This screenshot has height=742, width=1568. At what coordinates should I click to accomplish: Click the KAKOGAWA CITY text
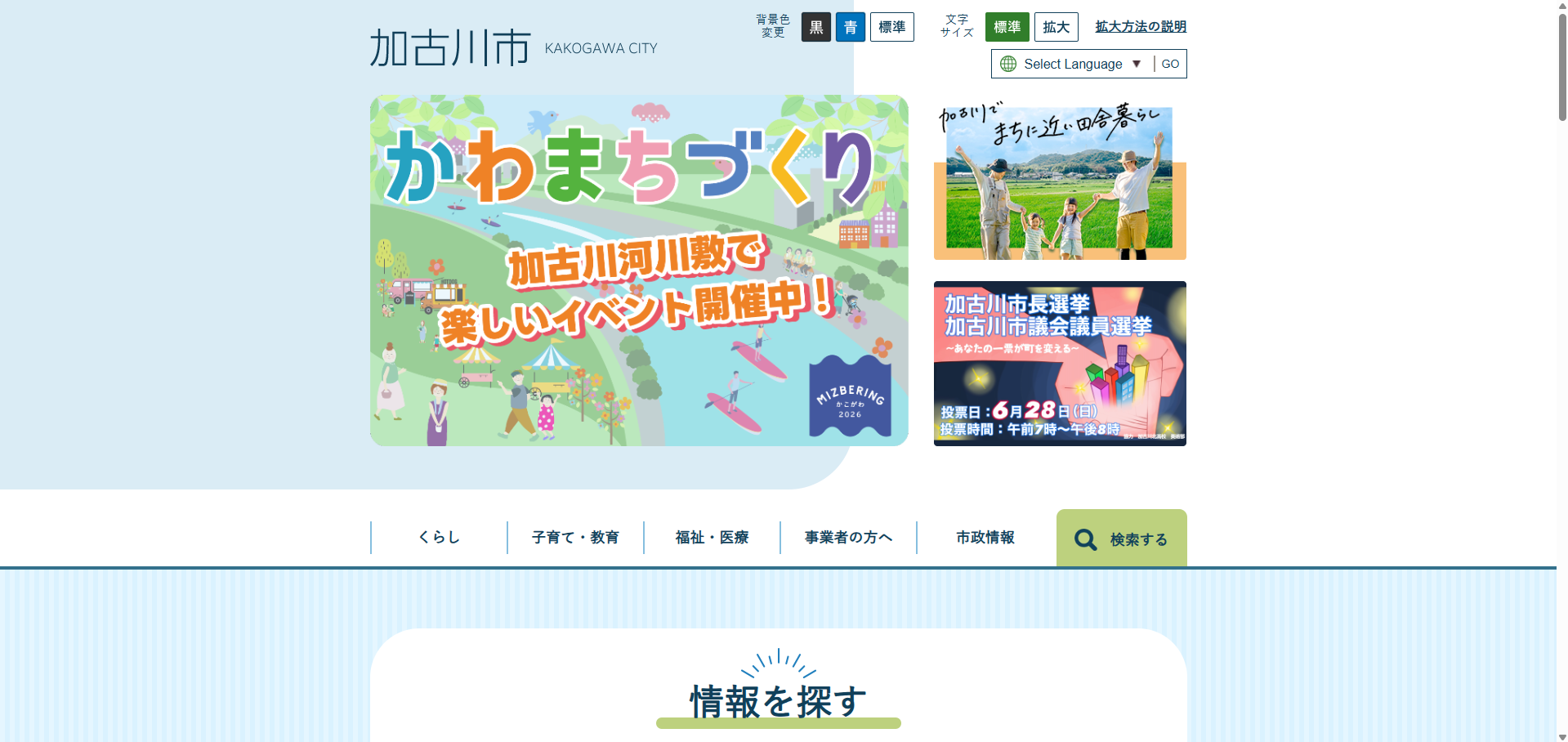pos(601,48)
